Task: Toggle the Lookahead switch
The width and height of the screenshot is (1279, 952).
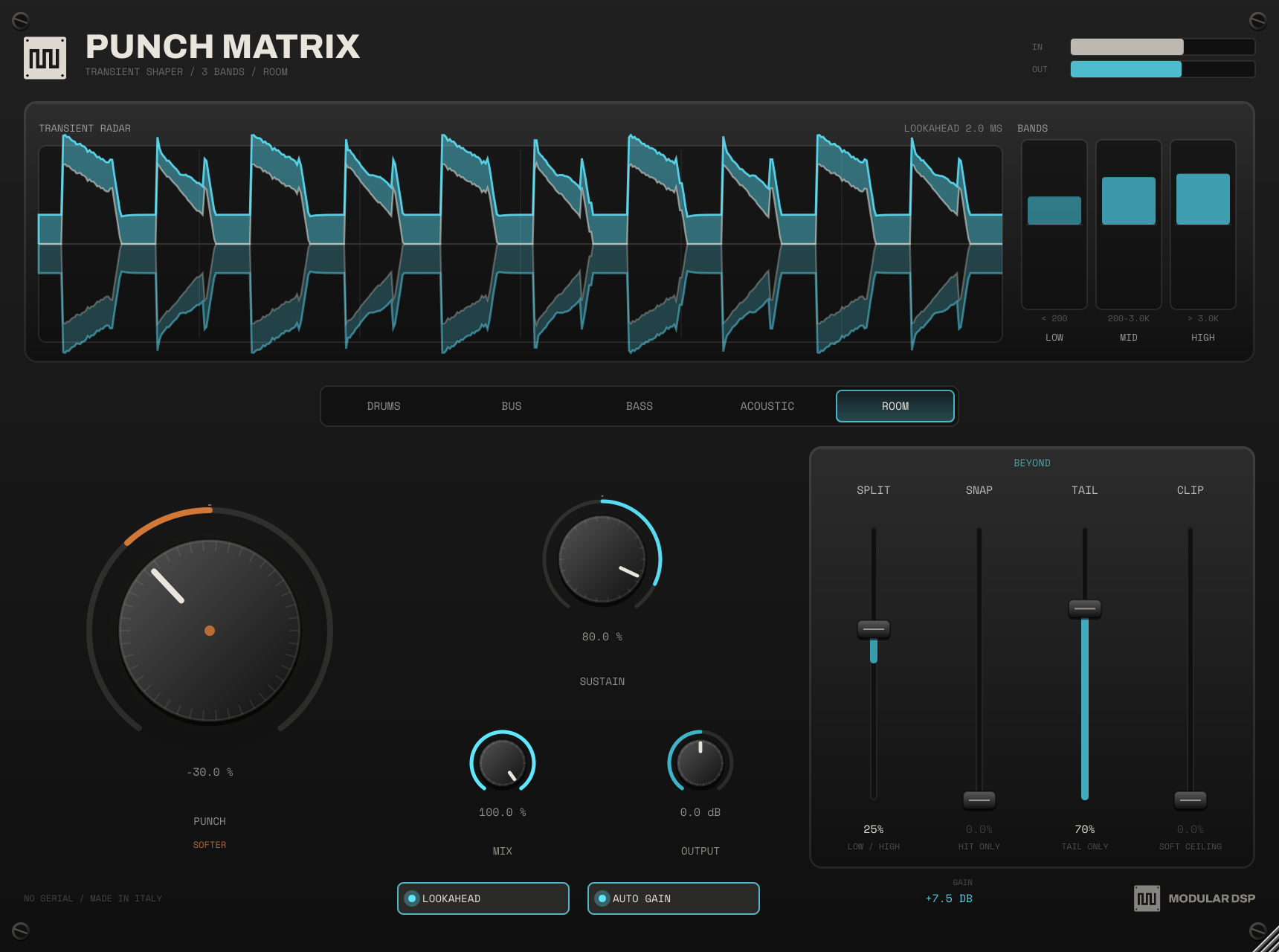Action: [483, 898]
